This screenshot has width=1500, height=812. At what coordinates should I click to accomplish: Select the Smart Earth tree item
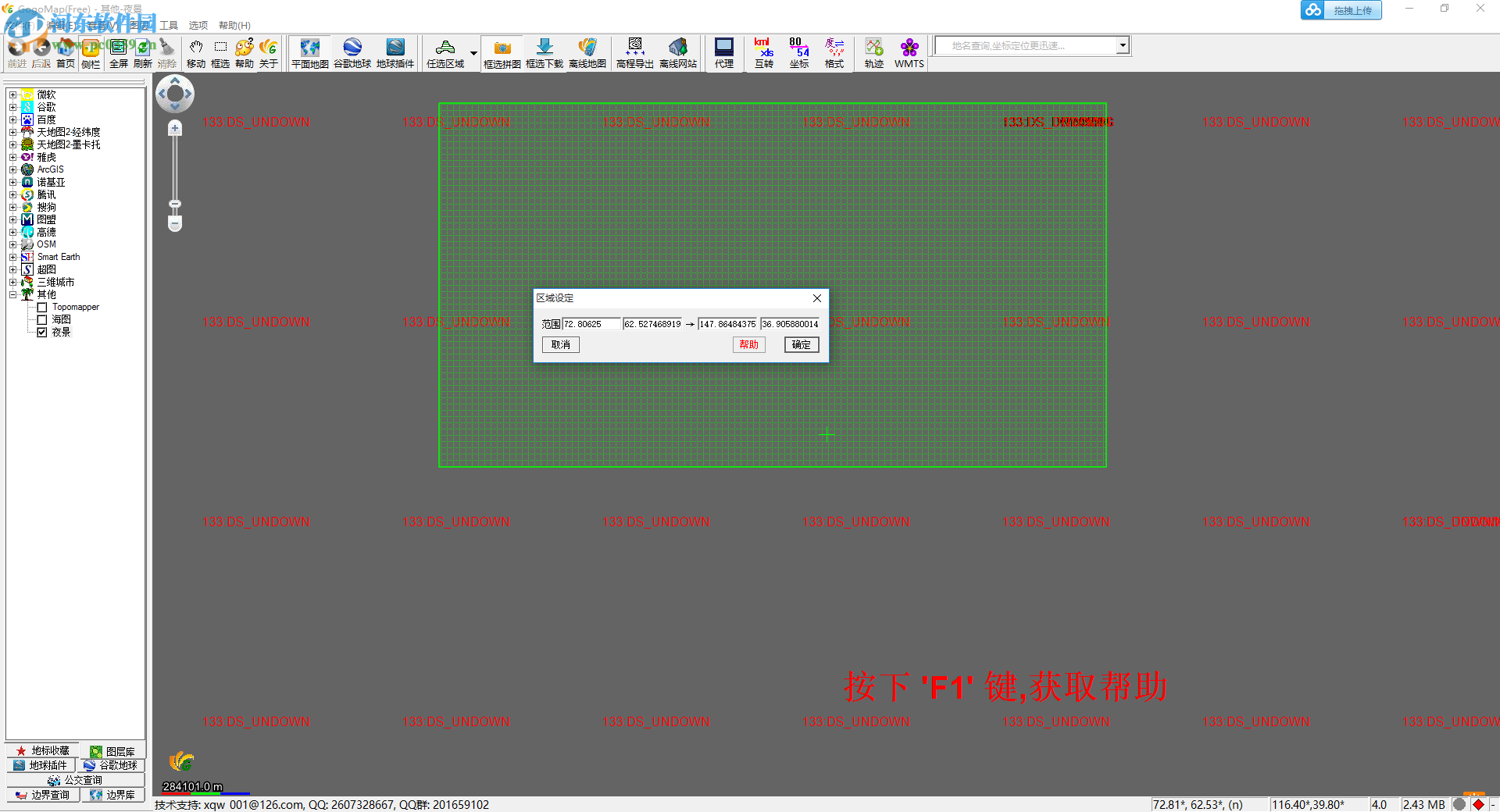click(x=59, y=257)
